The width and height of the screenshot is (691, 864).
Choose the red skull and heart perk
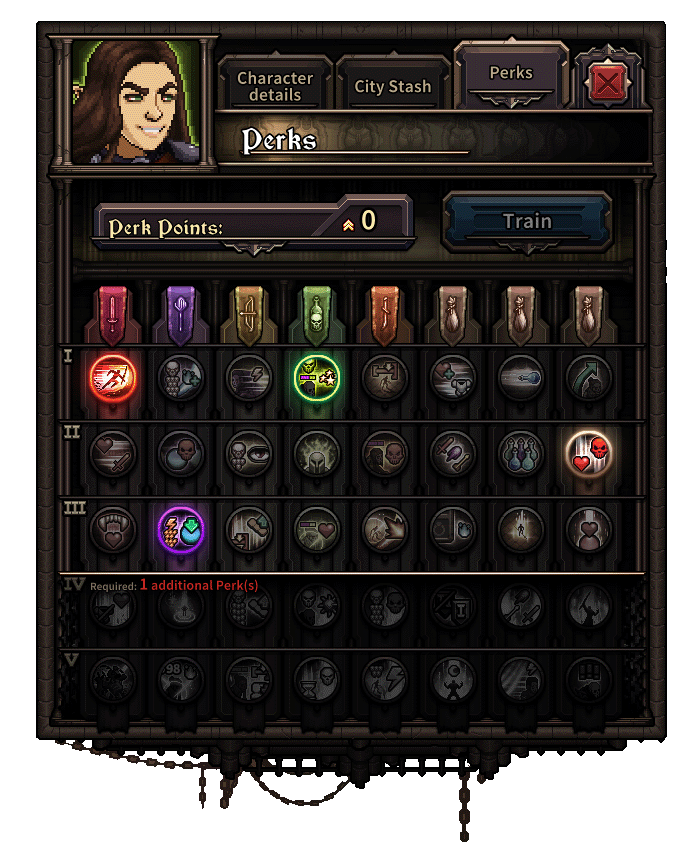[x=589, y=453]
